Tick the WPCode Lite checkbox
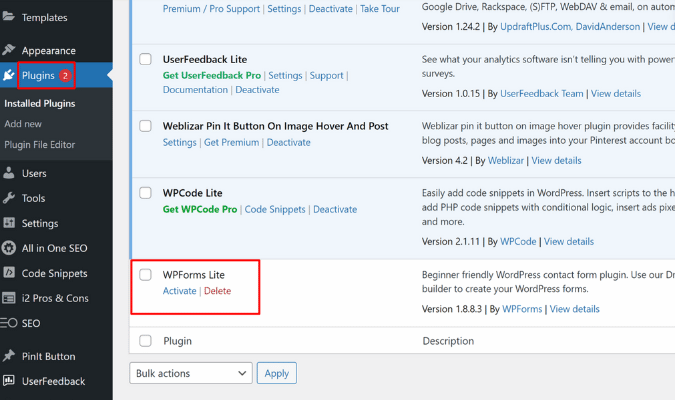Viewport: 675px width, 400px height. click(x=146, y=193)
